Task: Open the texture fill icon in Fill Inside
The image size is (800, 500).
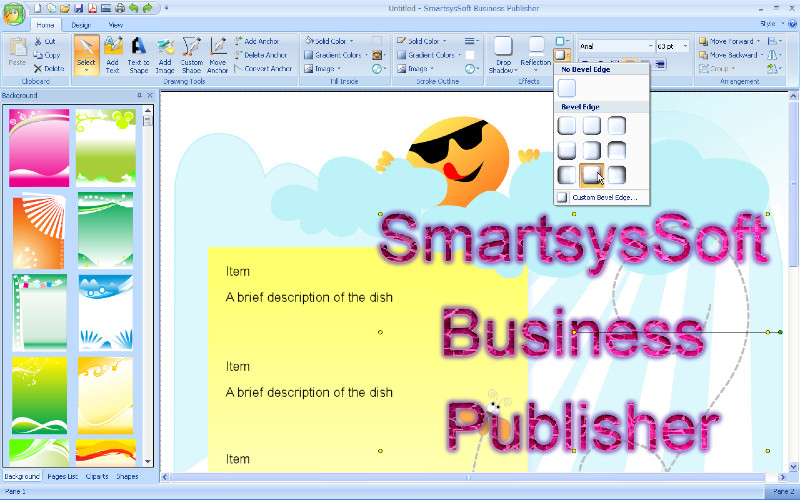Action: pos(378,55)
